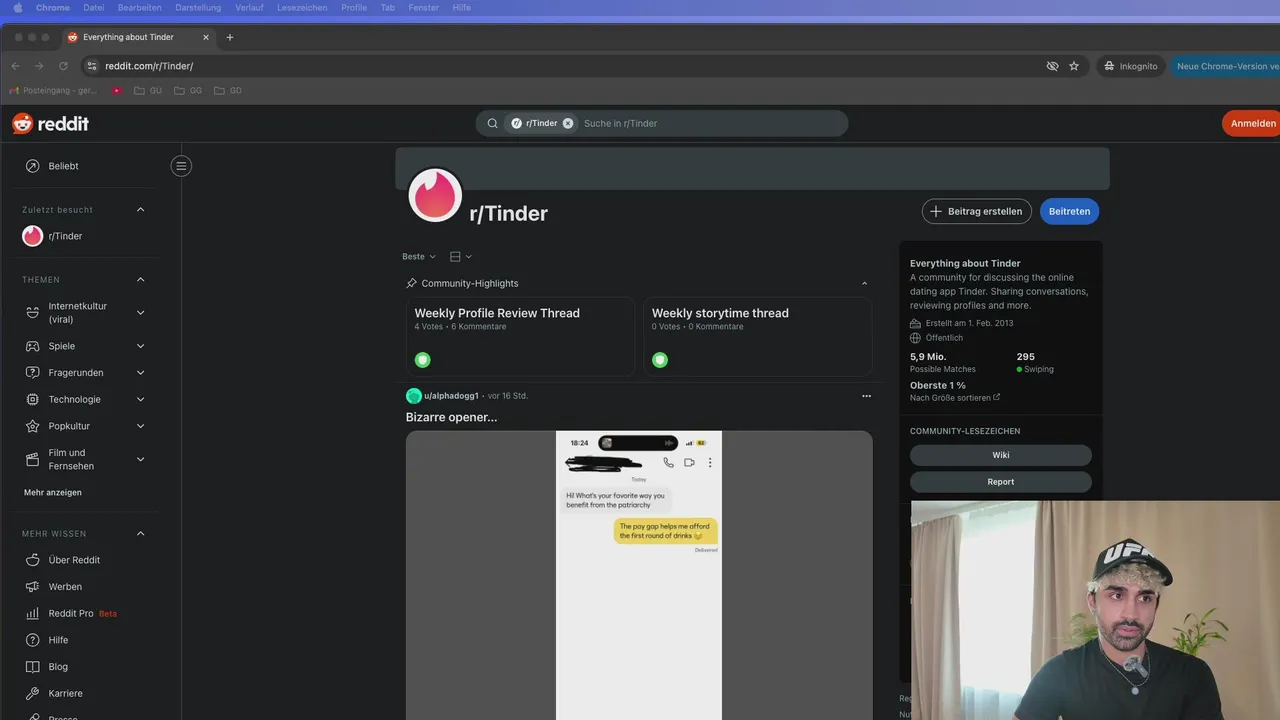Screen dimensions: 1280x720
Task: Collapse the Zuletzt besucht section
Action: (140, 210)
